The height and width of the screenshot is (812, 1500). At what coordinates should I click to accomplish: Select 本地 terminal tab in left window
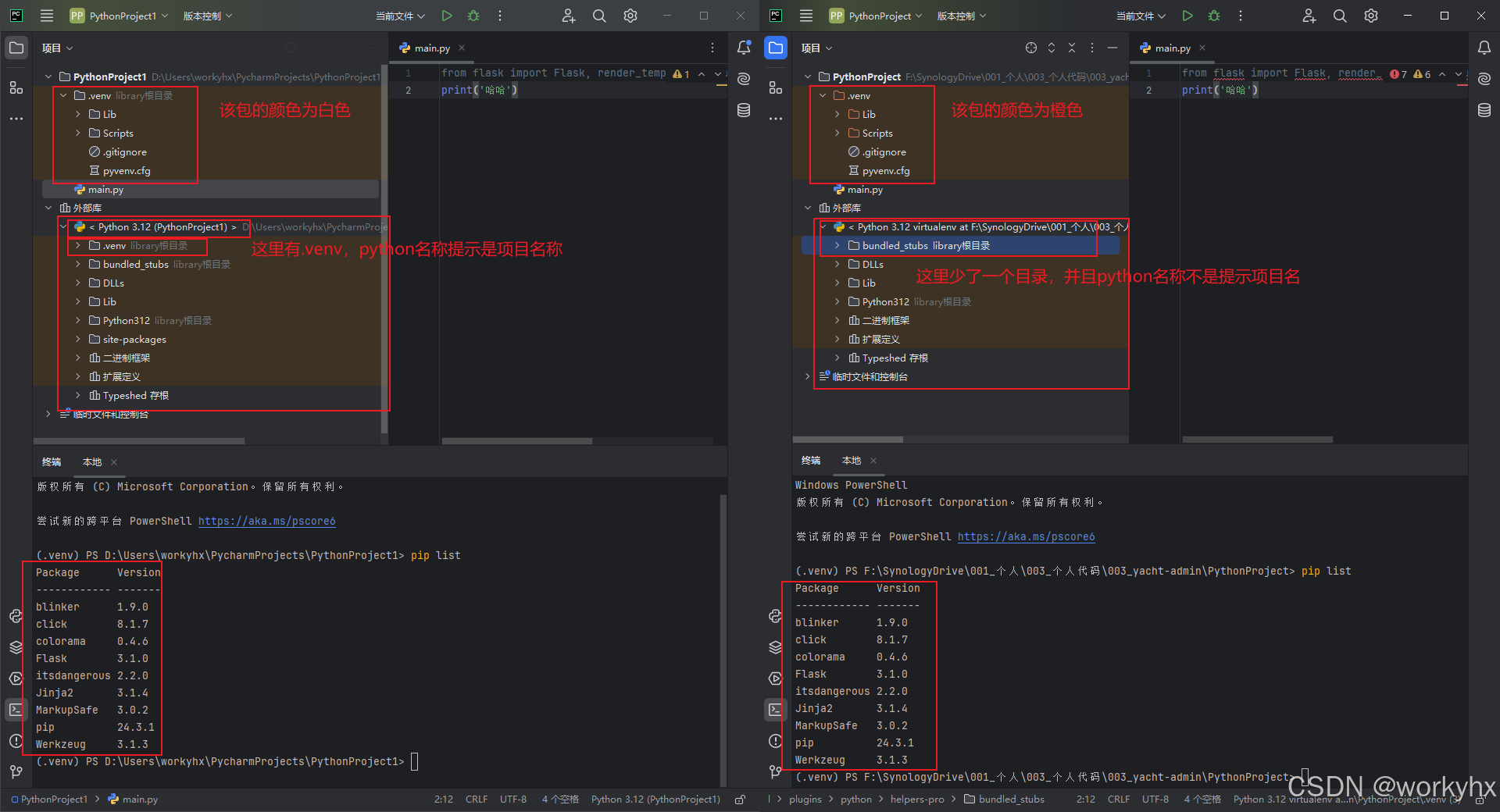[92, 461]
